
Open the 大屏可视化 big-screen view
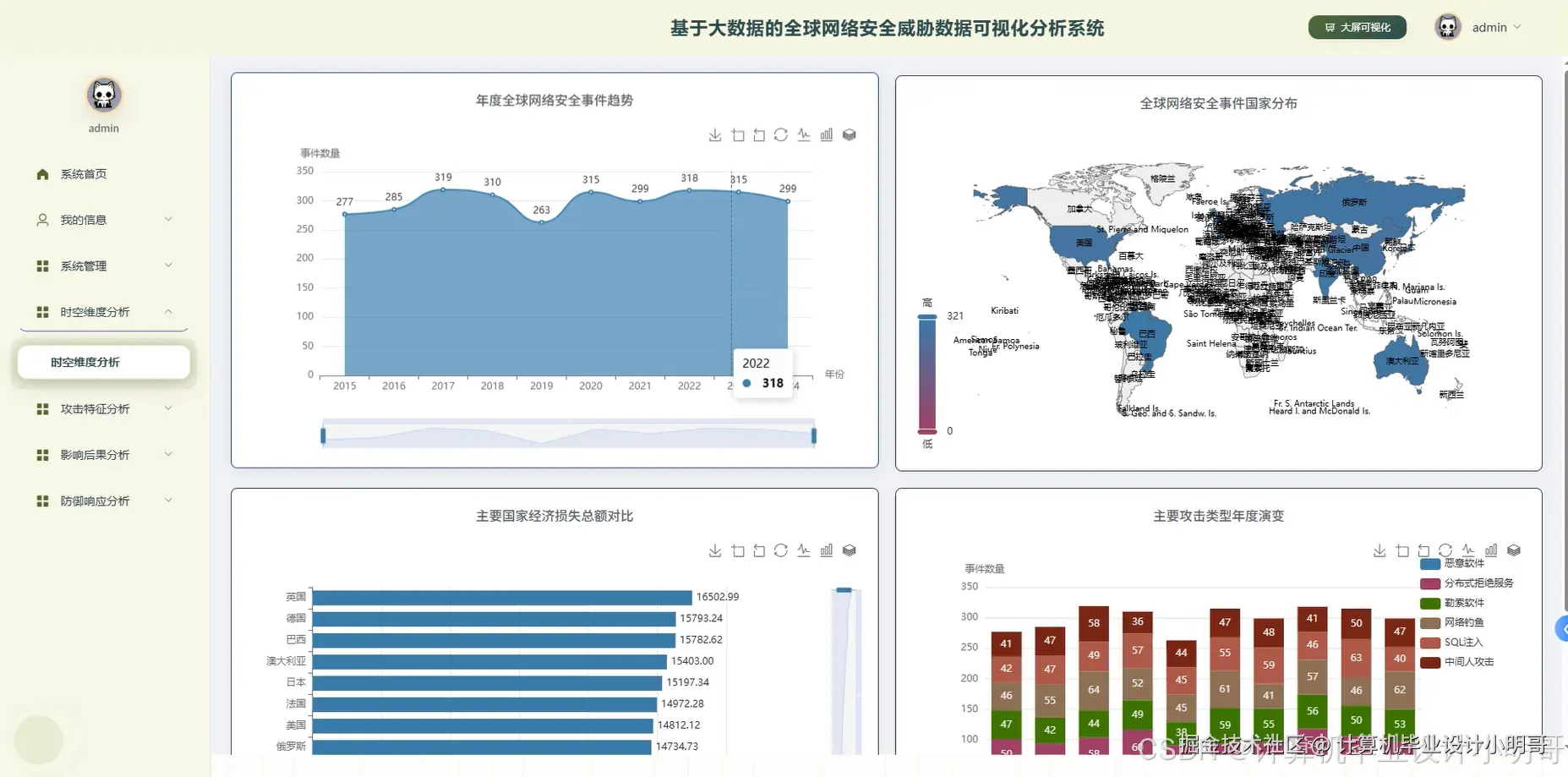click(x=1358, y=27)
